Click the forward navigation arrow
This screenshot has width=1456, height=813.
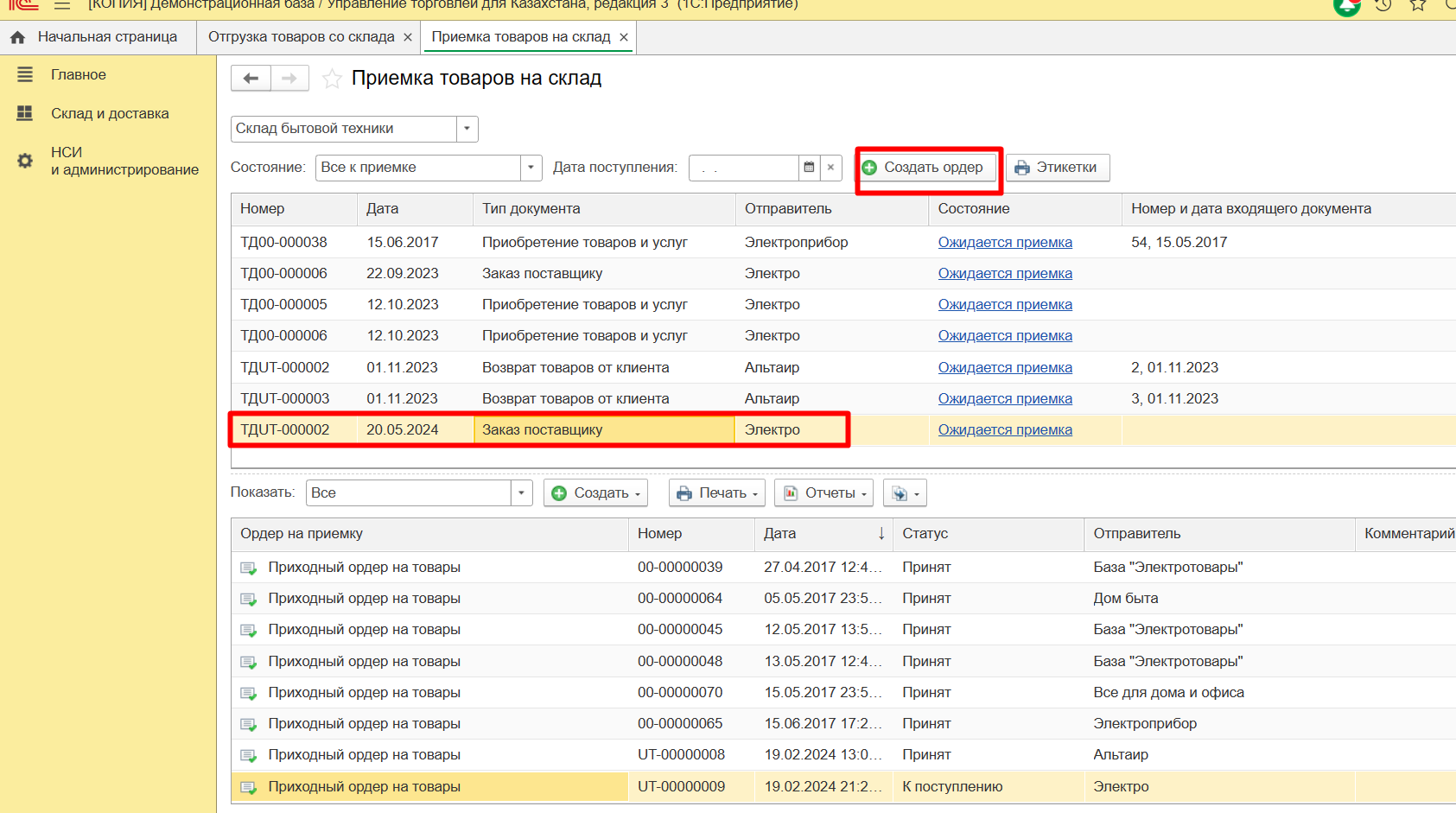pyautogui.click(x=289, y=79)
